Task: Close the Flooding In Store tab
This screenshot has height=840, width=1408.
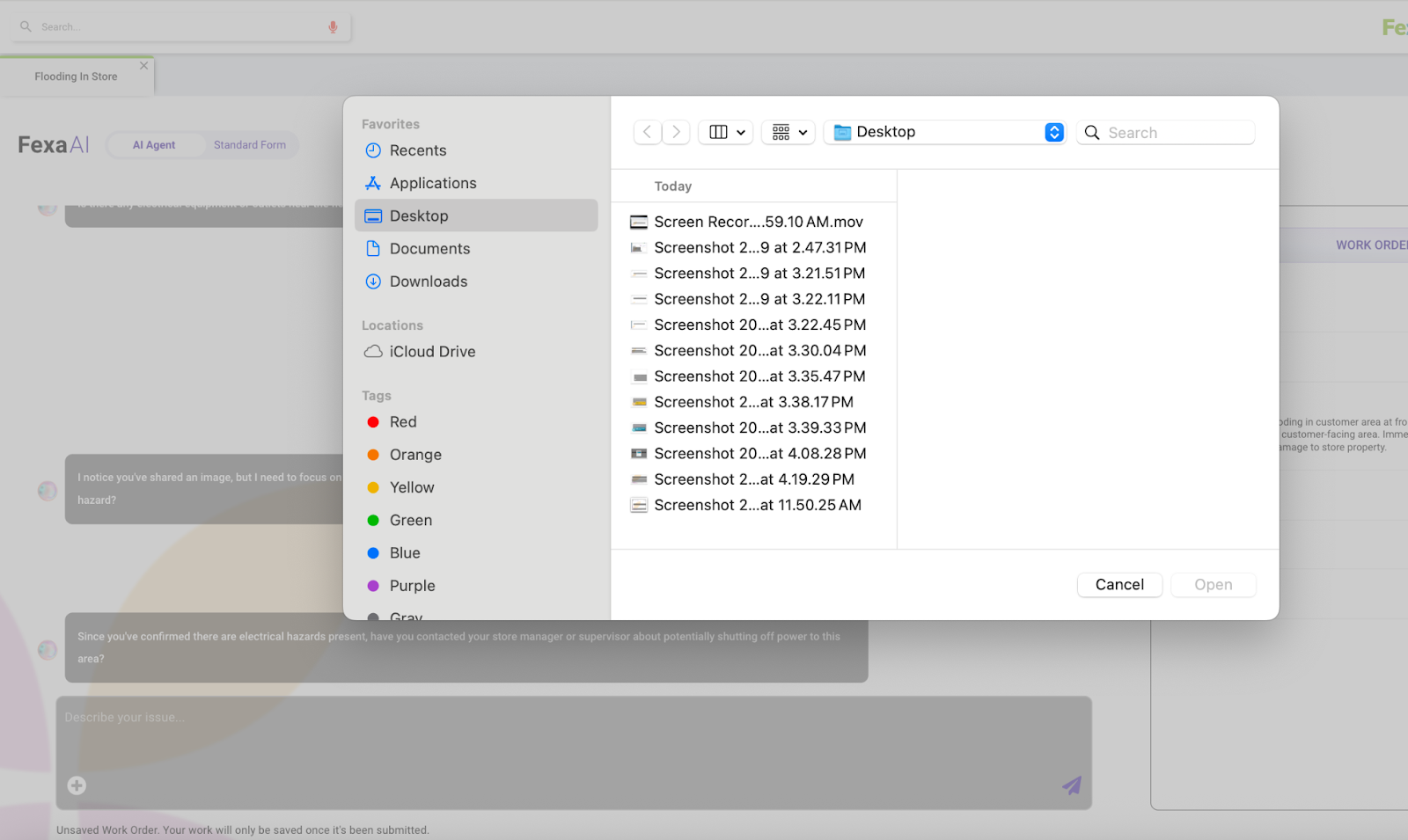Action: click(143, 66)
